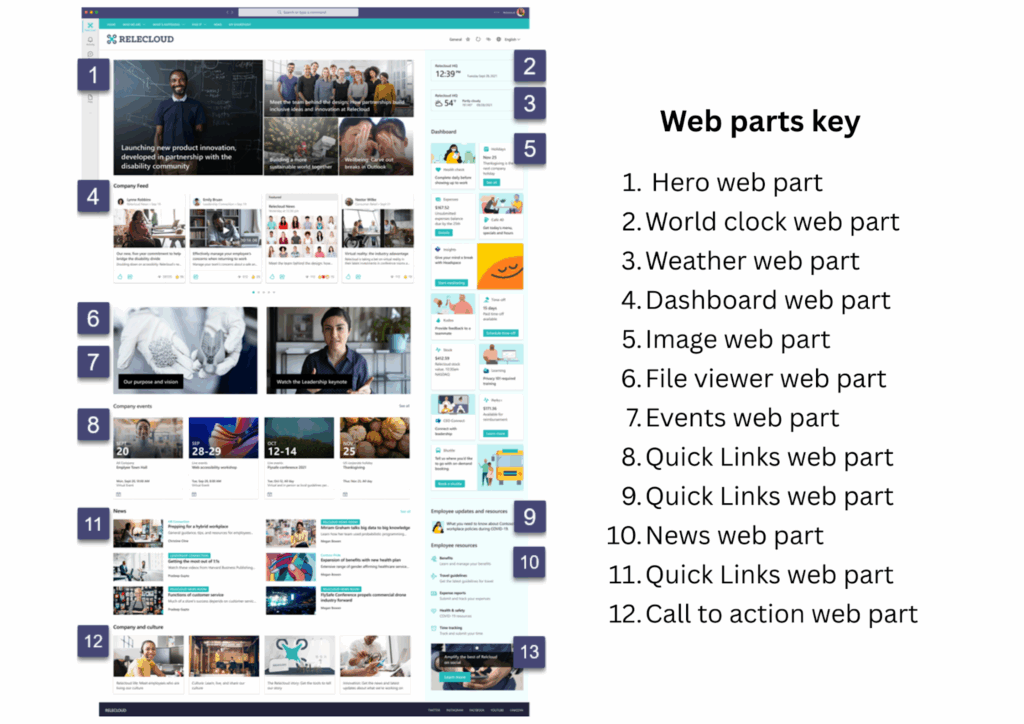The width and height of the screenshot is (1024, 724).
Task: Expand the Who We Are menu
Action: [133, 24]
